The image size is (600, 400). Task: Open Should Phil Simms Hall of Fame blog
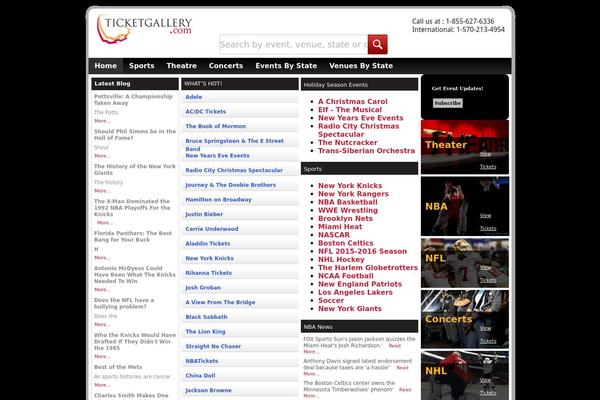135,134
